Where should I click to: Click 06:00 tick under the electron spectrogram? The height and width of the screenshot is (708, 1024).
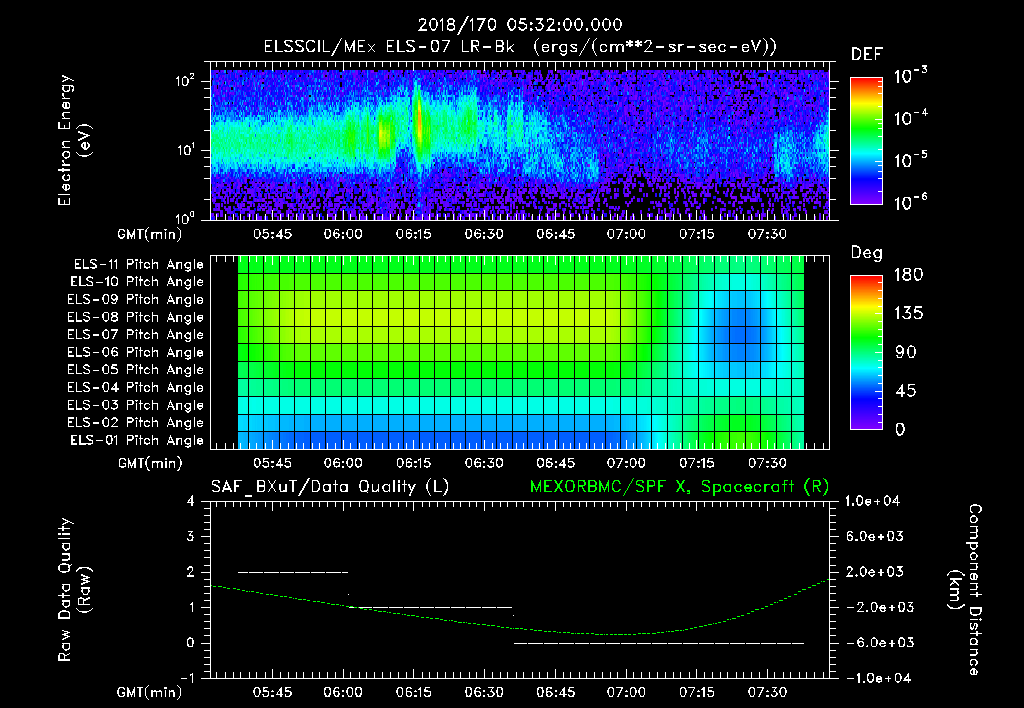343,234
